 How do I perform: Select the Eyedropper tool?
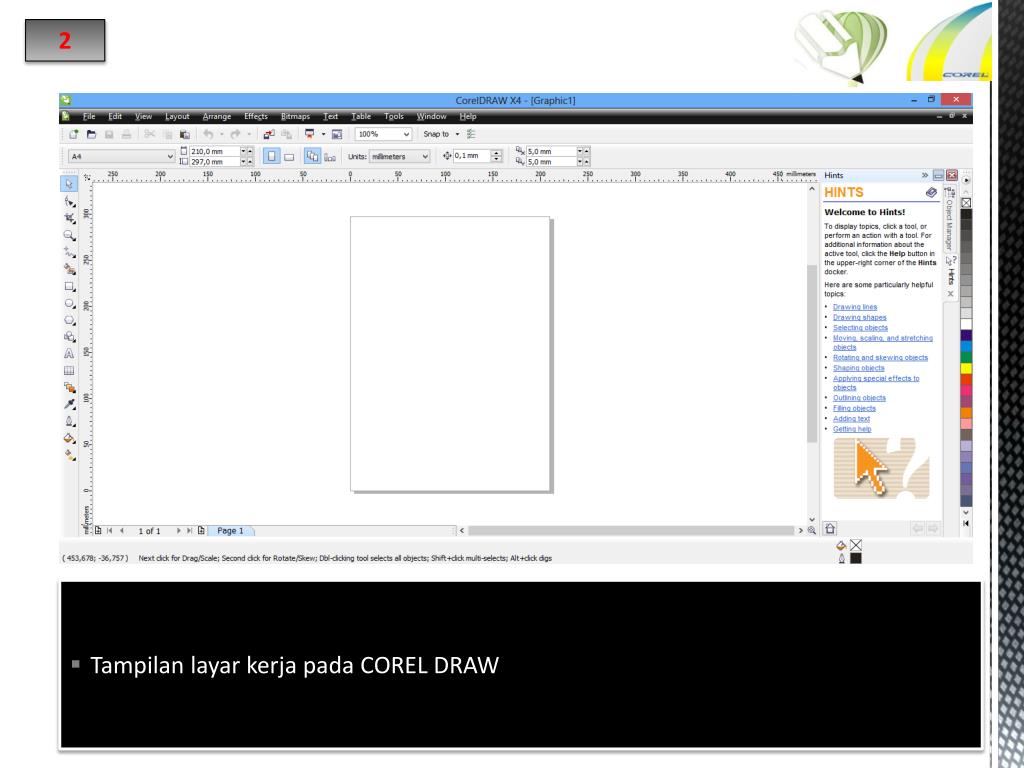click(69, 404)
